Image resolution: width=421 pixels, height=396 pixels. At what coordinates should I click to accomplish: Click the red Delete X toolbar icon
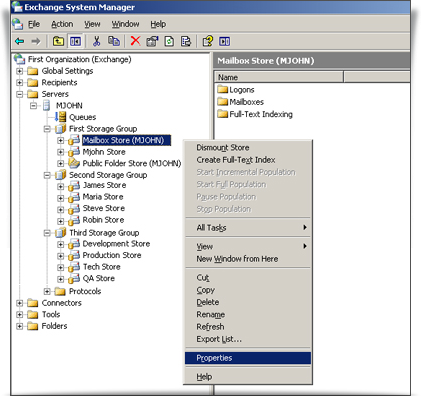[x=135, y=41]
